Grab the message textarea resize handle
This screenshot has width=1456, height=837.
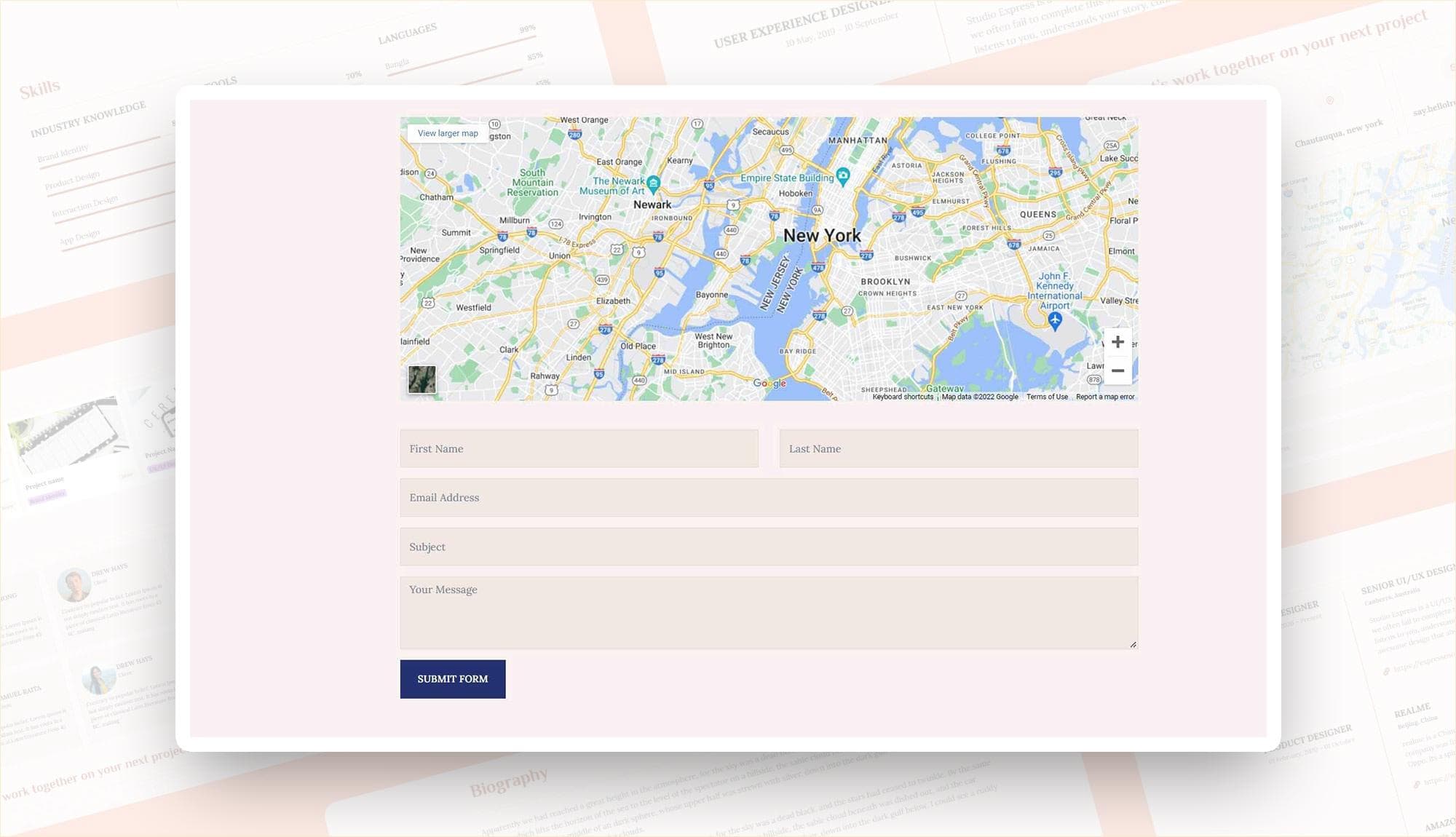click(x=1133, y=644)
